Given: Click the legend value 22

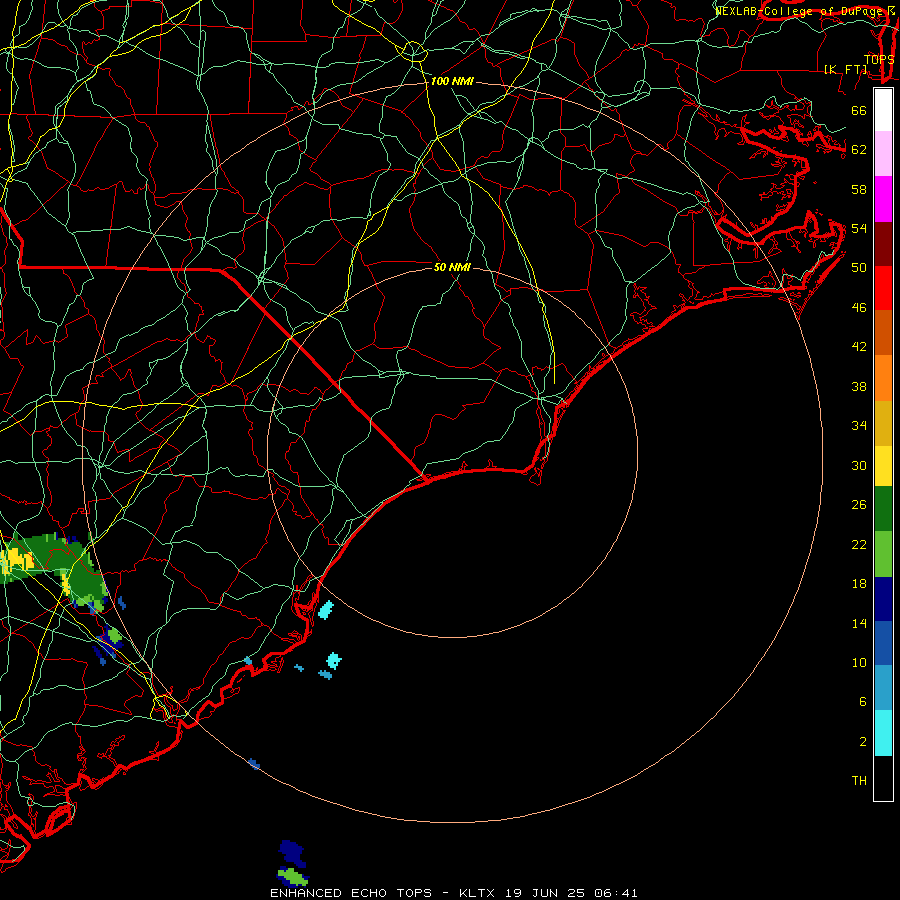Looking at the screenshot, I should (x=859, y=544).
